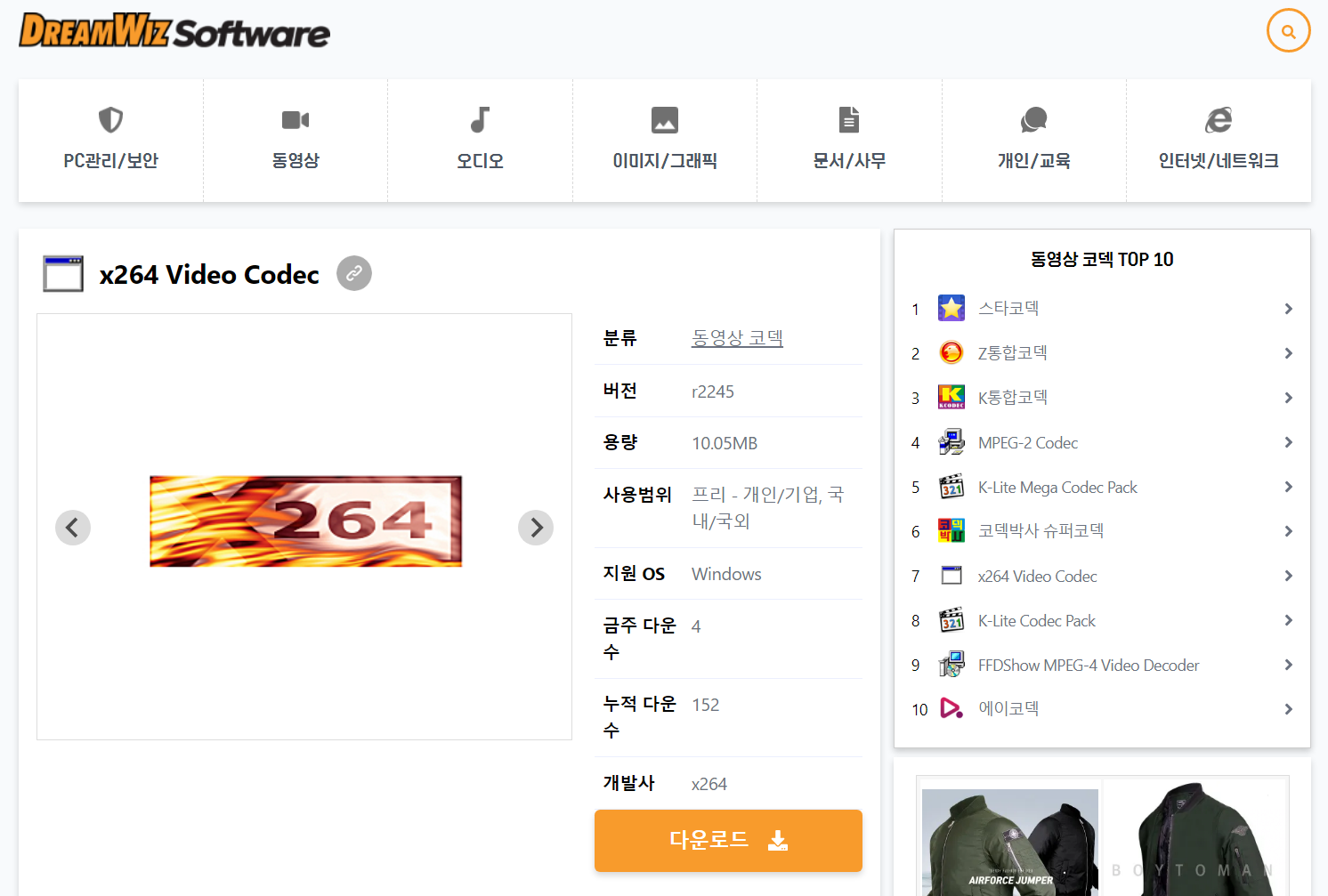Click the DreamWiz Software logo
Viewport: 1328px width, 896px height.
click(174, 31)
